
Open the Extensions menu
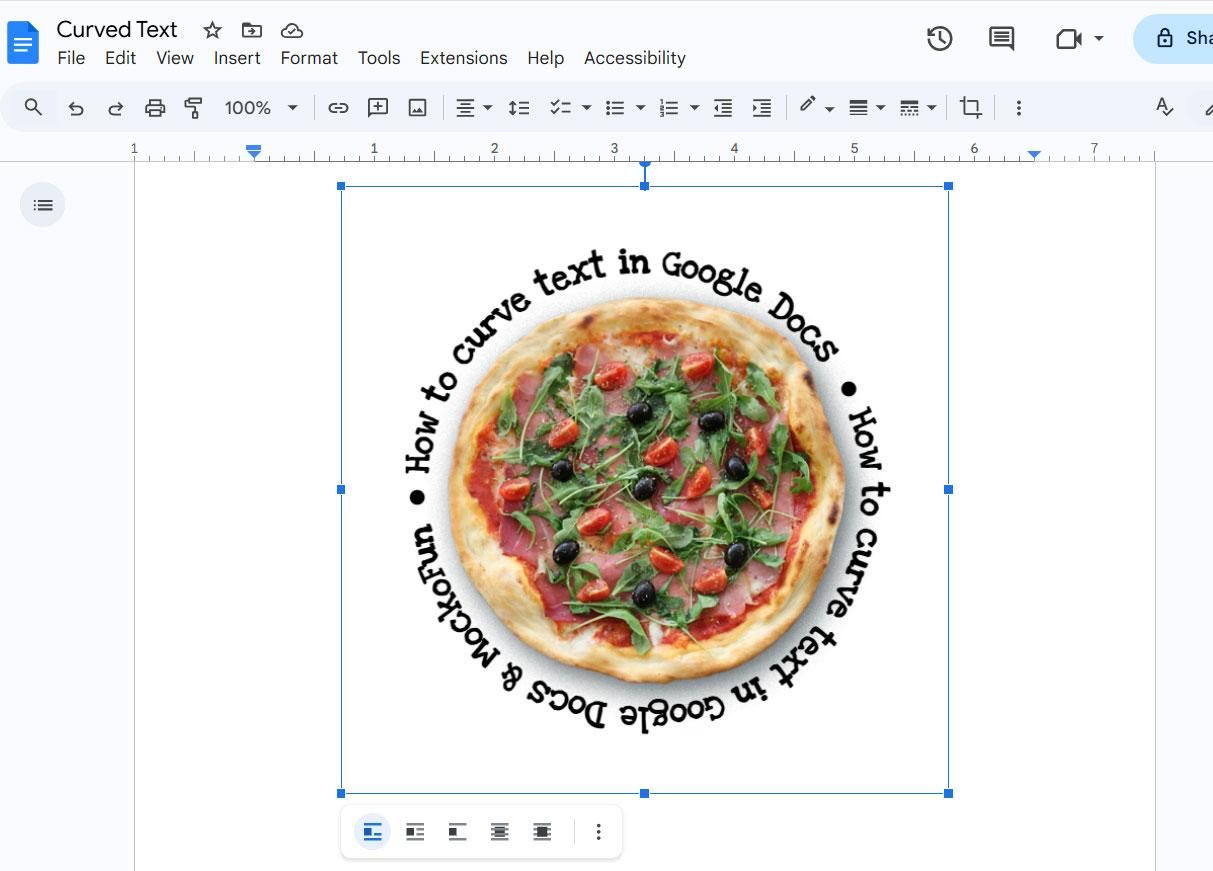463,58
